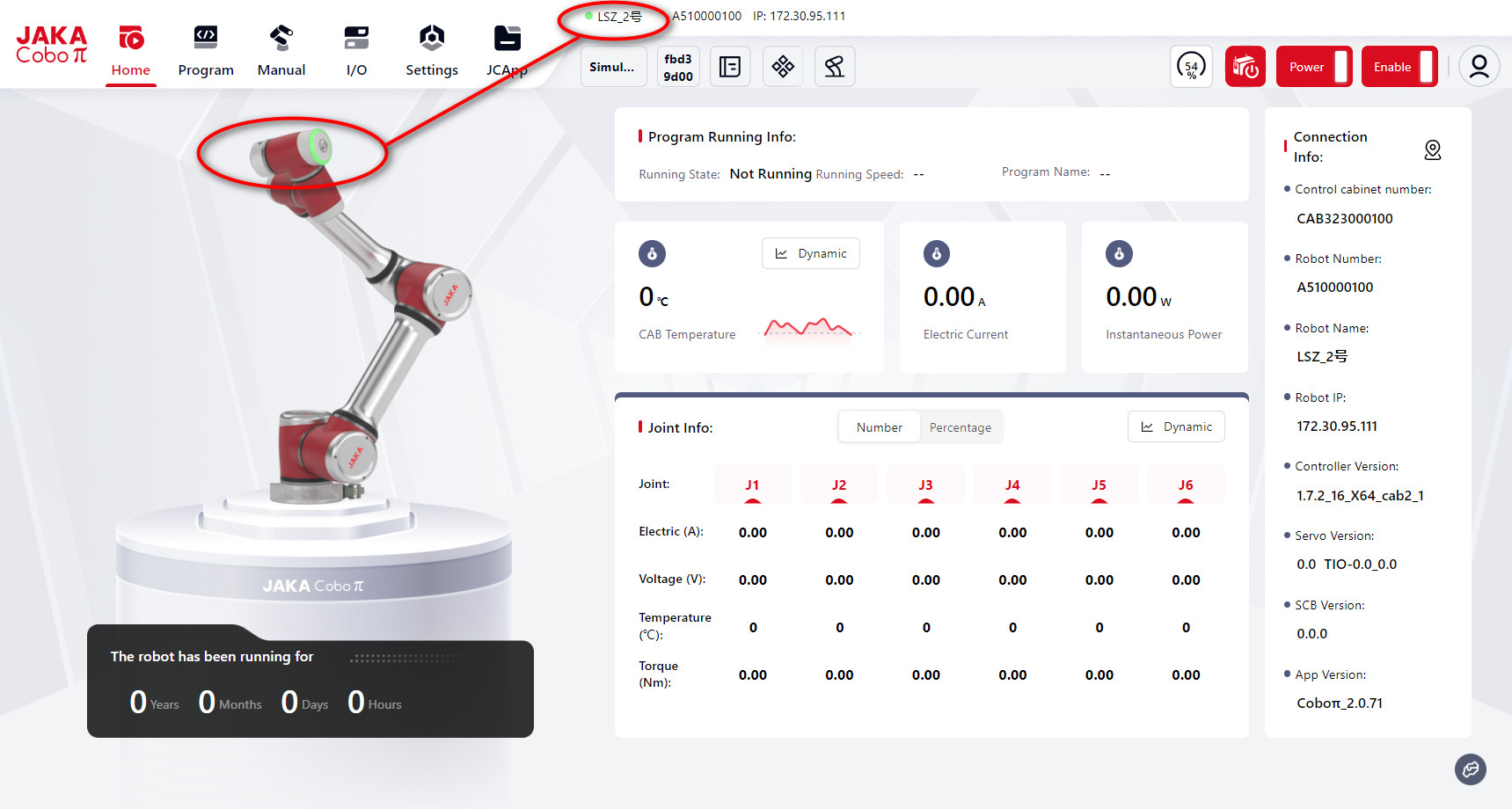1512x809 pixels.
Task: Click the red cabinet shutdown icon
Action: [1245, 67]
